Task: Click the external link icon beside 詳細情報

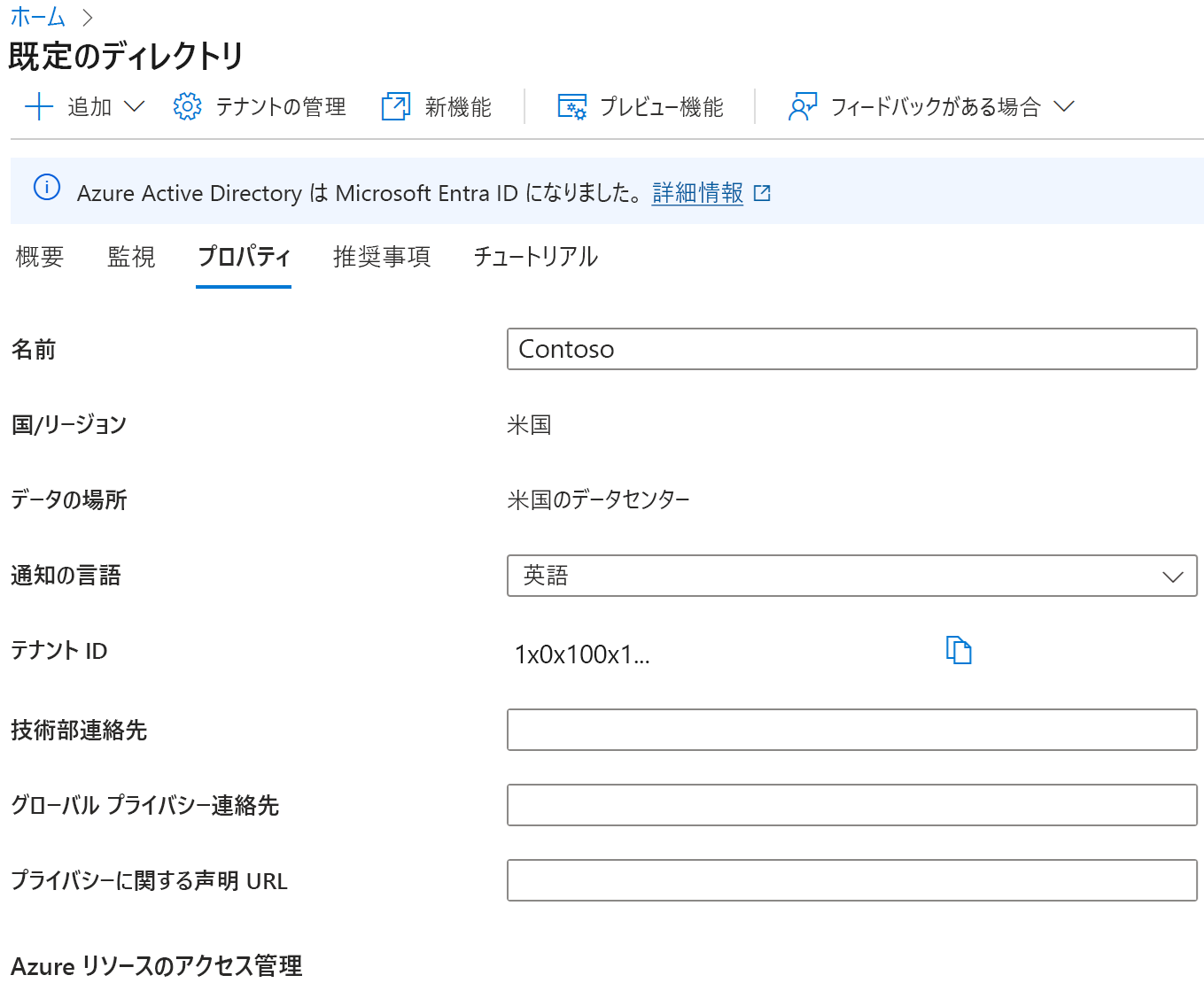Action: (762, 193)
